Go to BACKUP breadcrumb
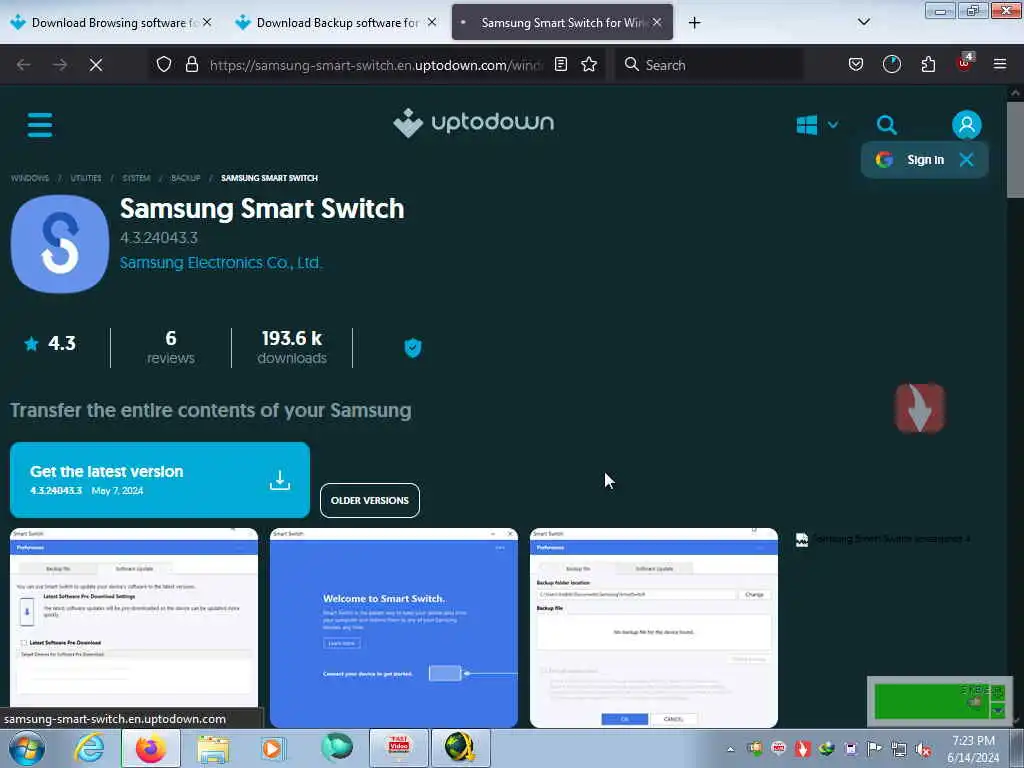 185,178
